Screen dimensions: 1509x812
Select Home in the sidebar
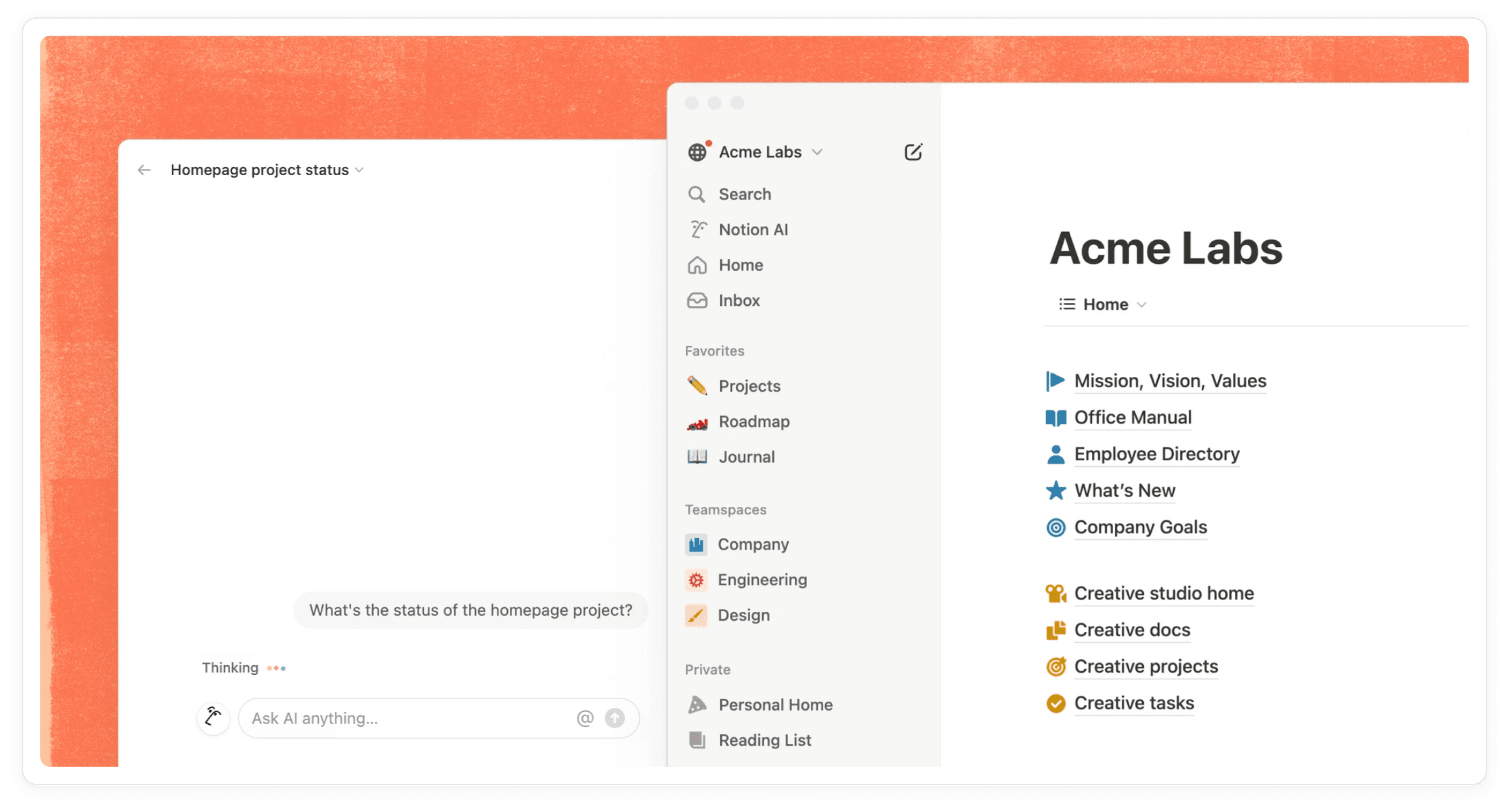(x=740, y=265)
